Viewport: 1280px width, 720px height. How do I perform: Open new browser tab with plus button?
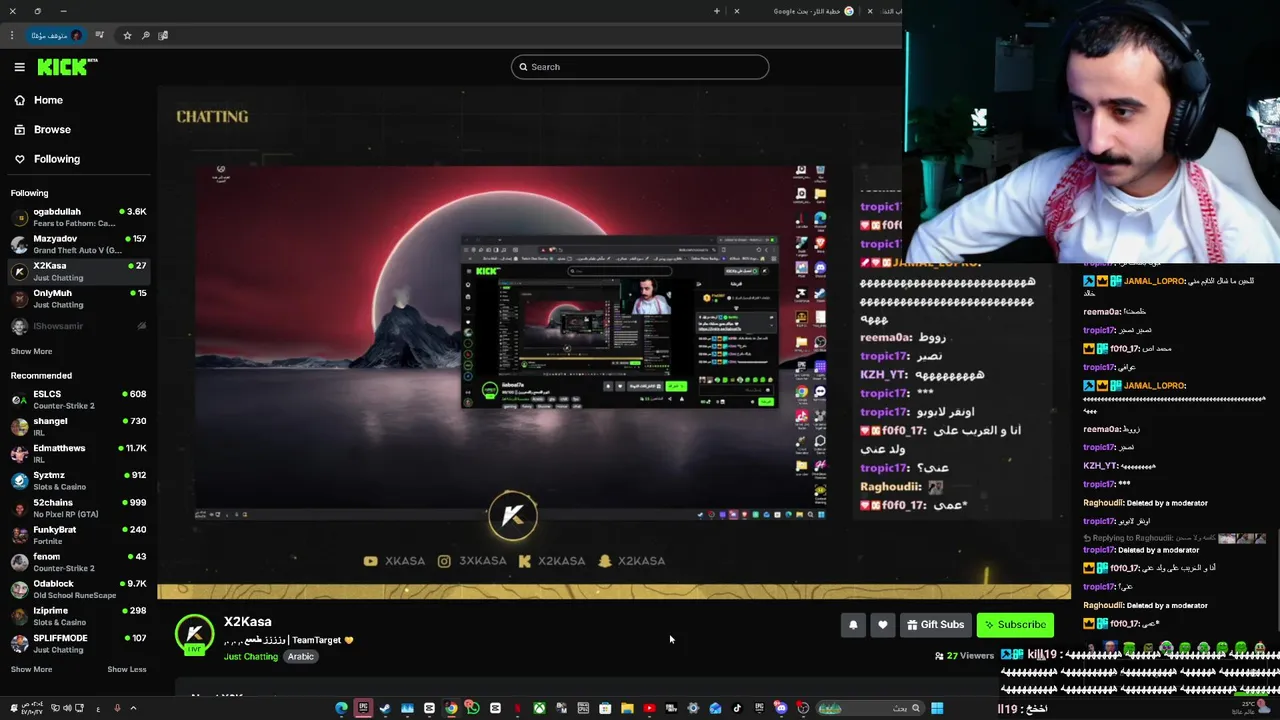(x=716, y=11)
